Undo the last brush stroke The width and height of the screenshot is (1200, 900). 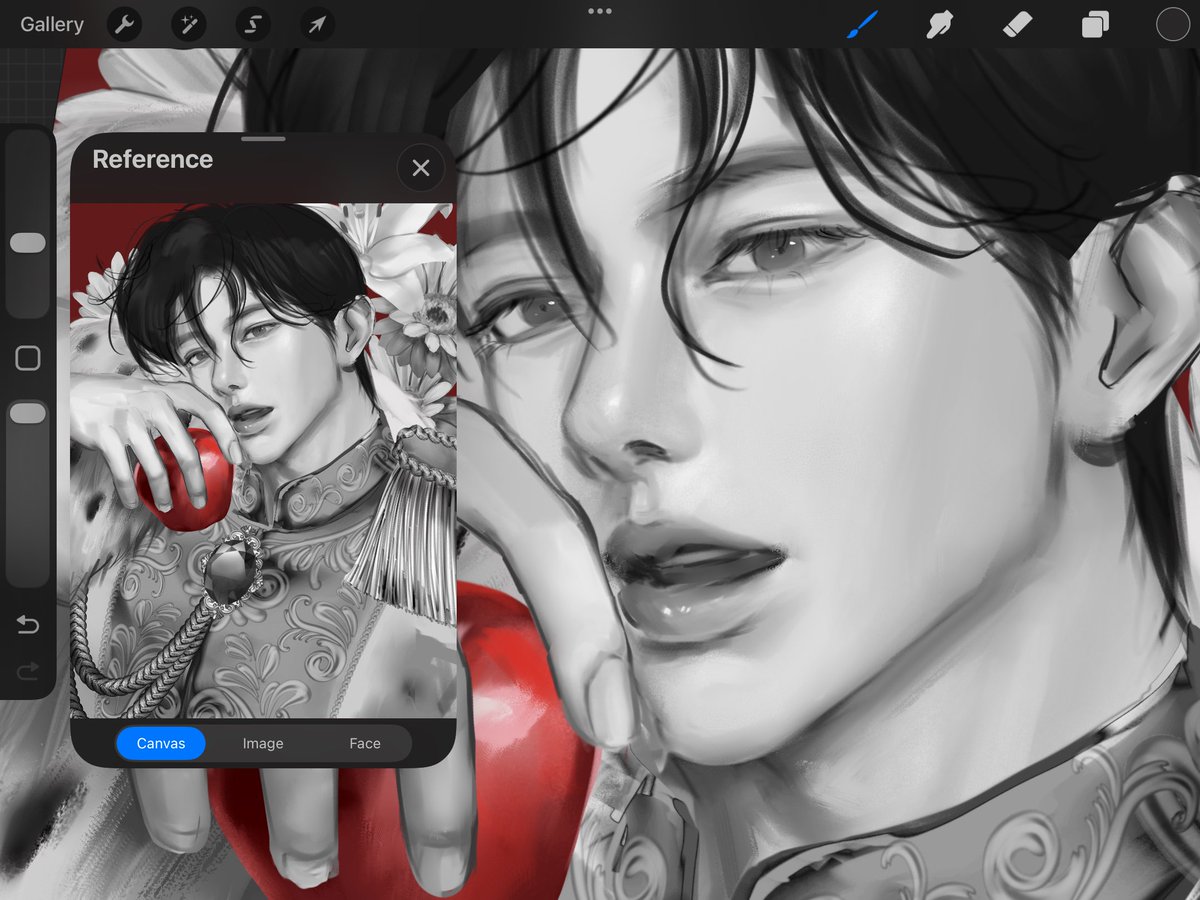coord(28,625)
